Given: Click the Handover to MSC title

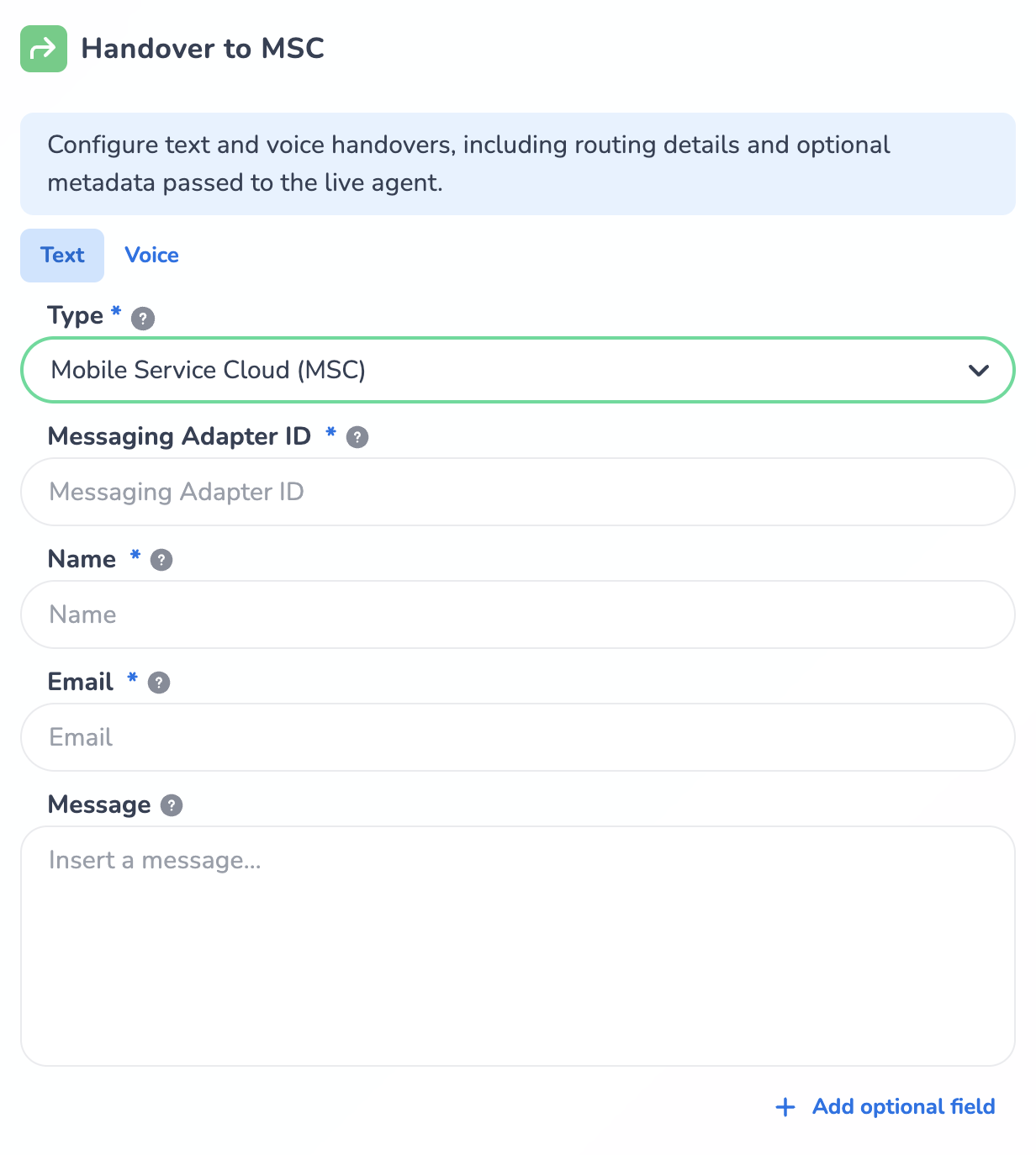Looking at the screenshot, I should tap(203, 49).
